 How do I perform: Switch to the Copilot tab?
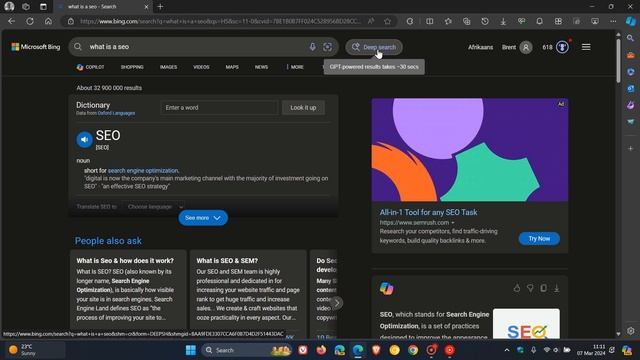[90, 67]
